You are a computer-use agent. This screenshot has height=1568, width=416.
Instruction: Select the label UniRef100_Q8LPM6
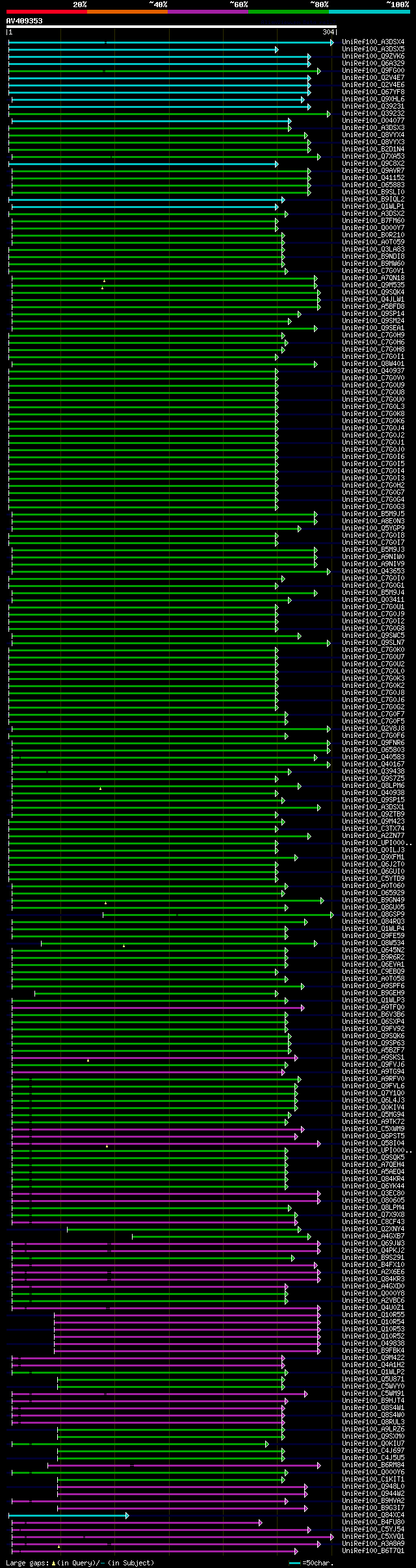pos(373,786)
